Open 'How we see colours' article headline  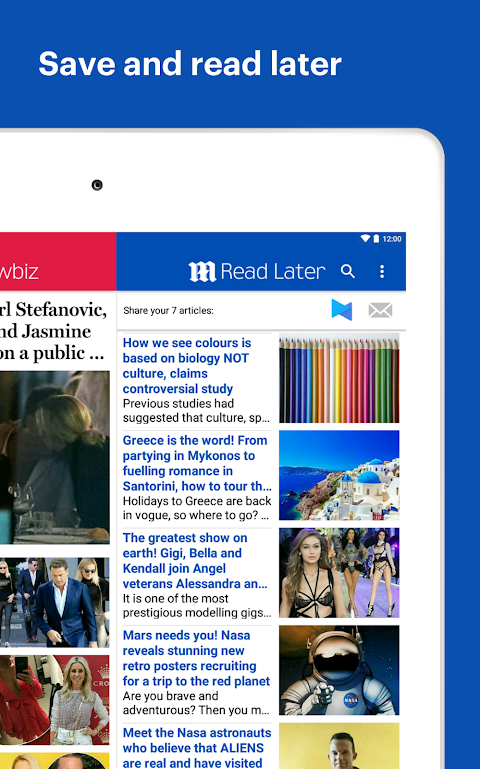(x=187, y=365)
